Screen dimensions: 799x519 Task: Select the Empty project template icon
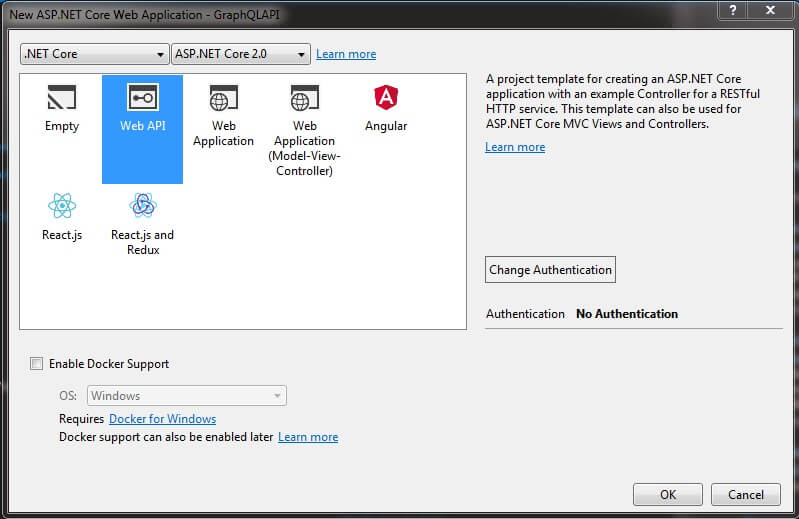62,98
